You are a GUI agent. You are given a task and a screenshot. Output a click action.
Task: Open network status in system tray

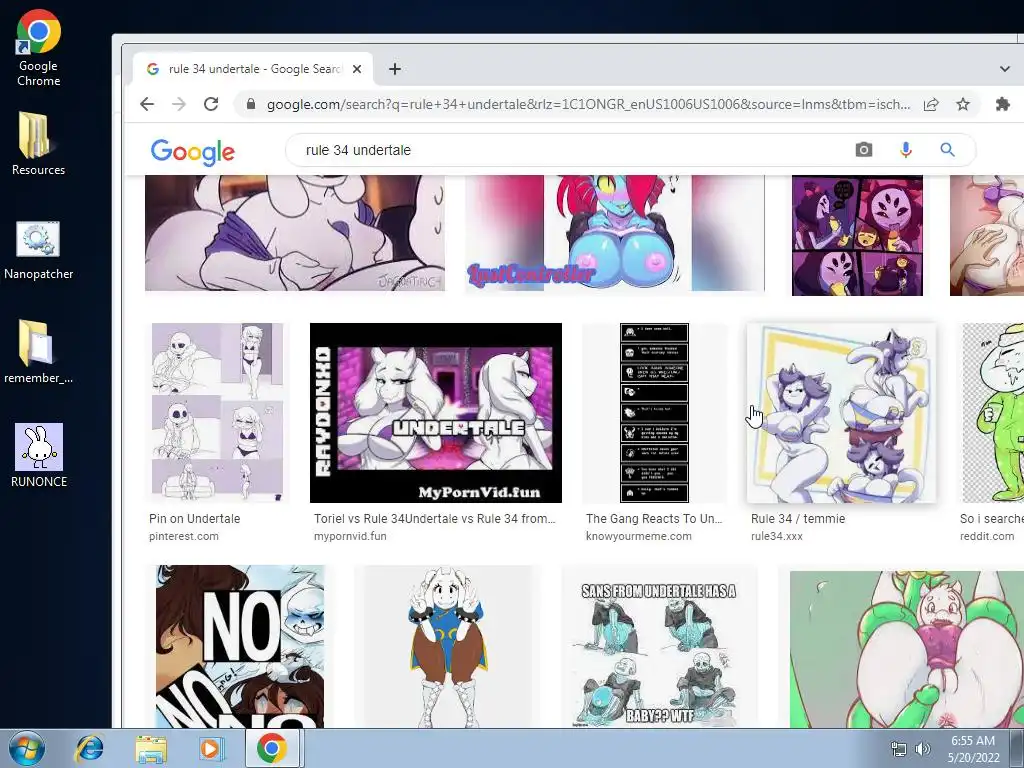coord(899,750)
